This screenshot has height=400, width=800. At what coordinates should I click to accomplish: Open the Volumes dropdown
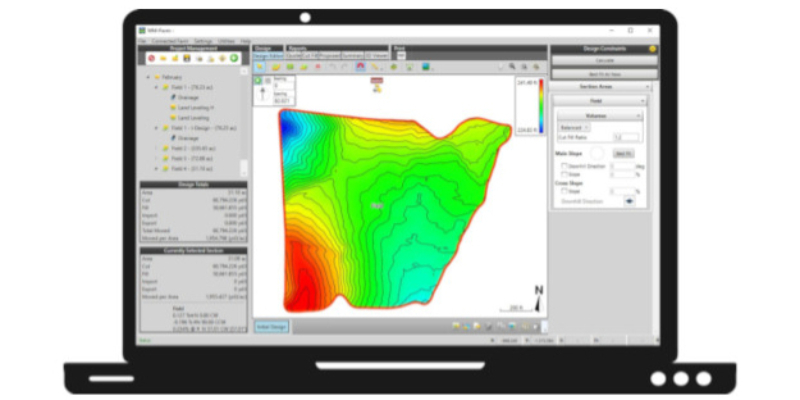click(599, 116)
